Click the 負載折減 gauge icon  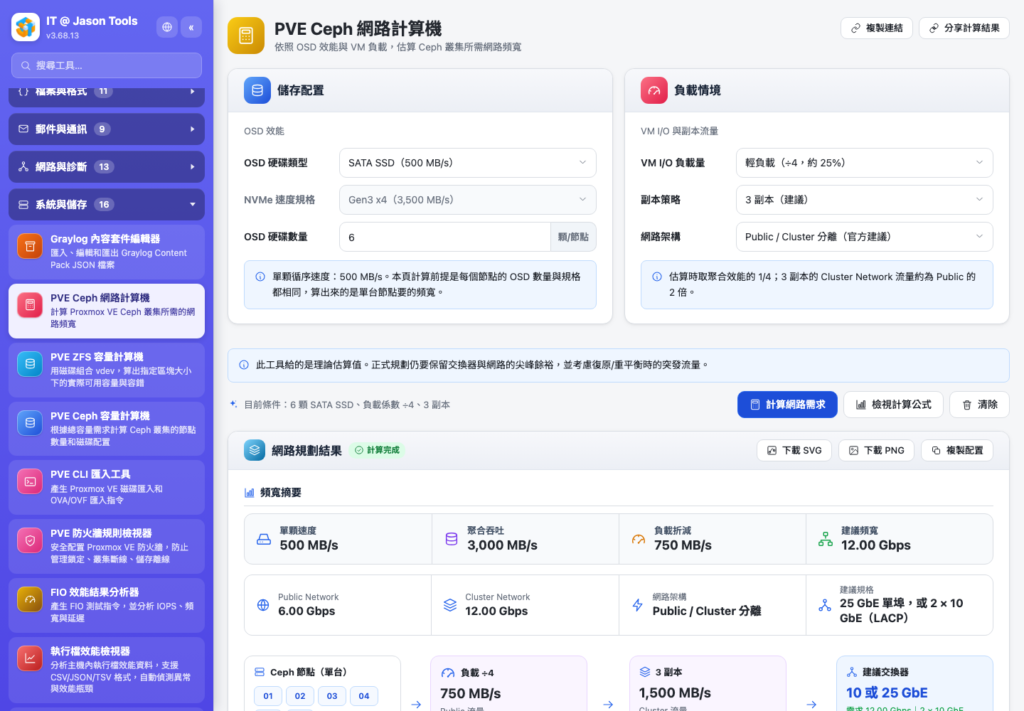point(639,539)
